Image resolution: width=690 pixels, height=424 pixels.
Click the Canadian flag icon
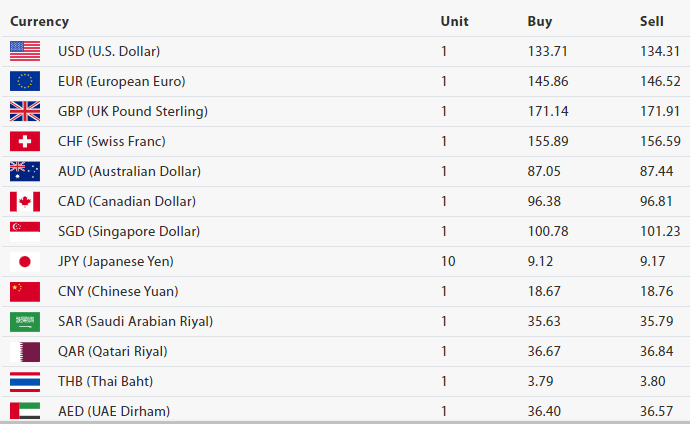(x=25, y=201)
